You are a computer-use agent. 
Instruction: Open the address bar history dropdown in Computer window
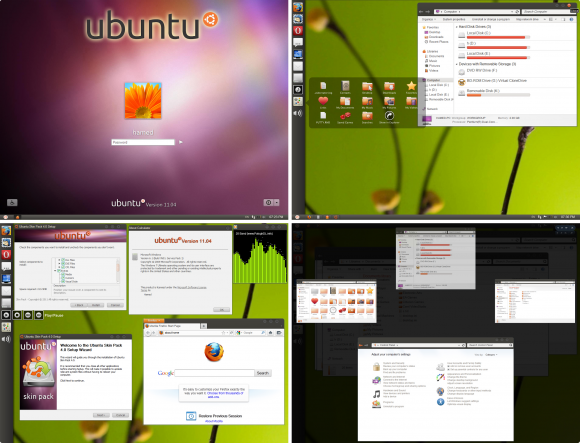512,12
